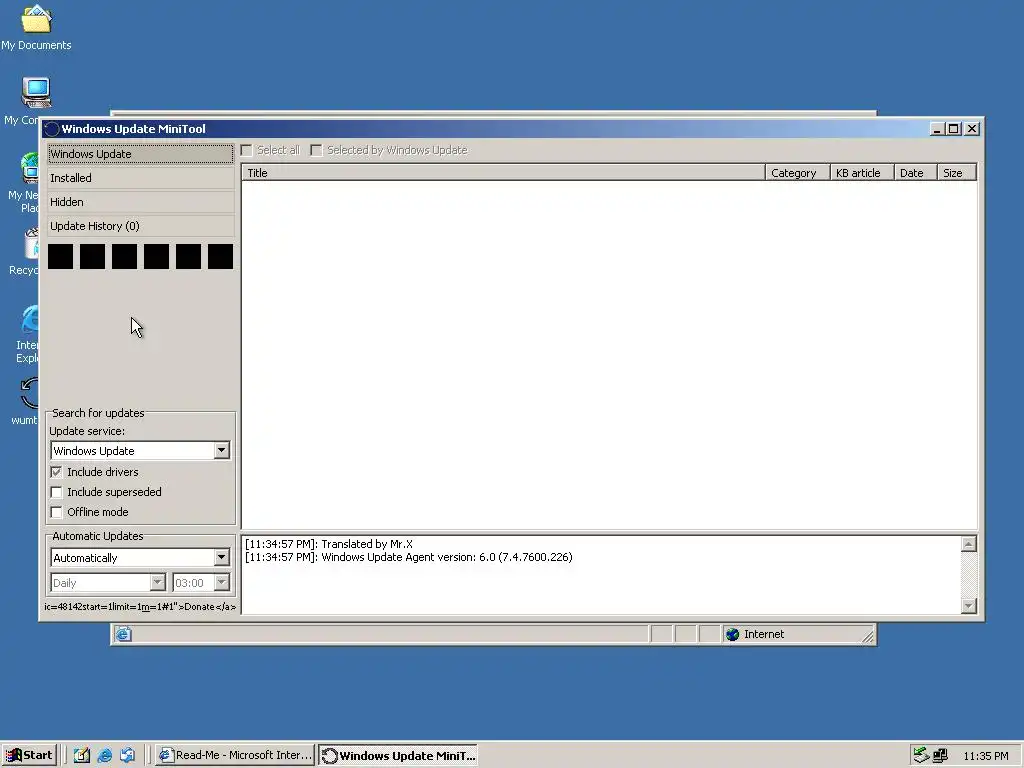Screen dimensions: 1024x768
Task: Click the Windows Update Agent version log line
Action: point(409,557)
